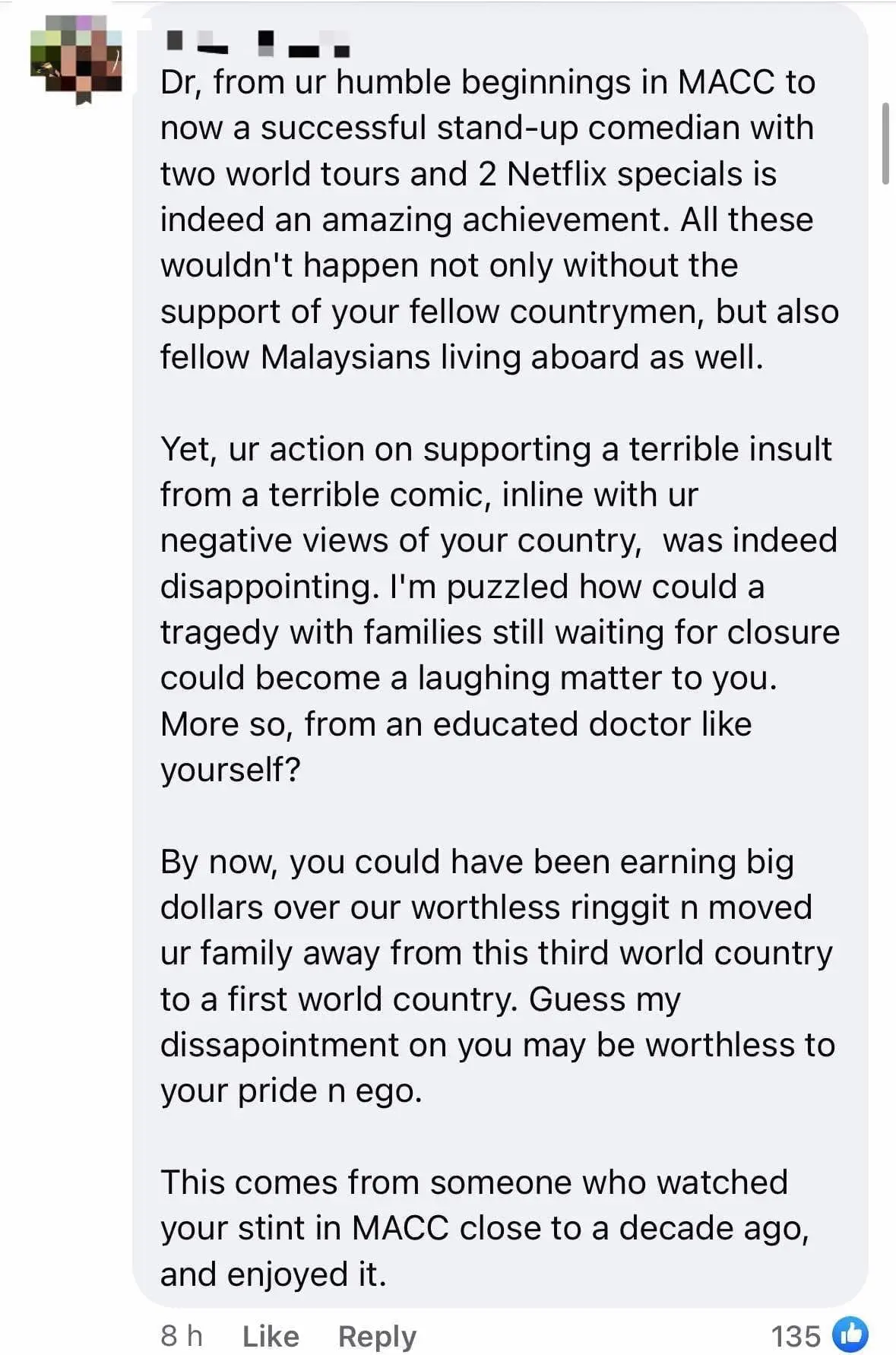Image resolution: width=896 pixels, height=1355 pixels.
Task: View the 135 reactions count
Action: pos(796,1335)
